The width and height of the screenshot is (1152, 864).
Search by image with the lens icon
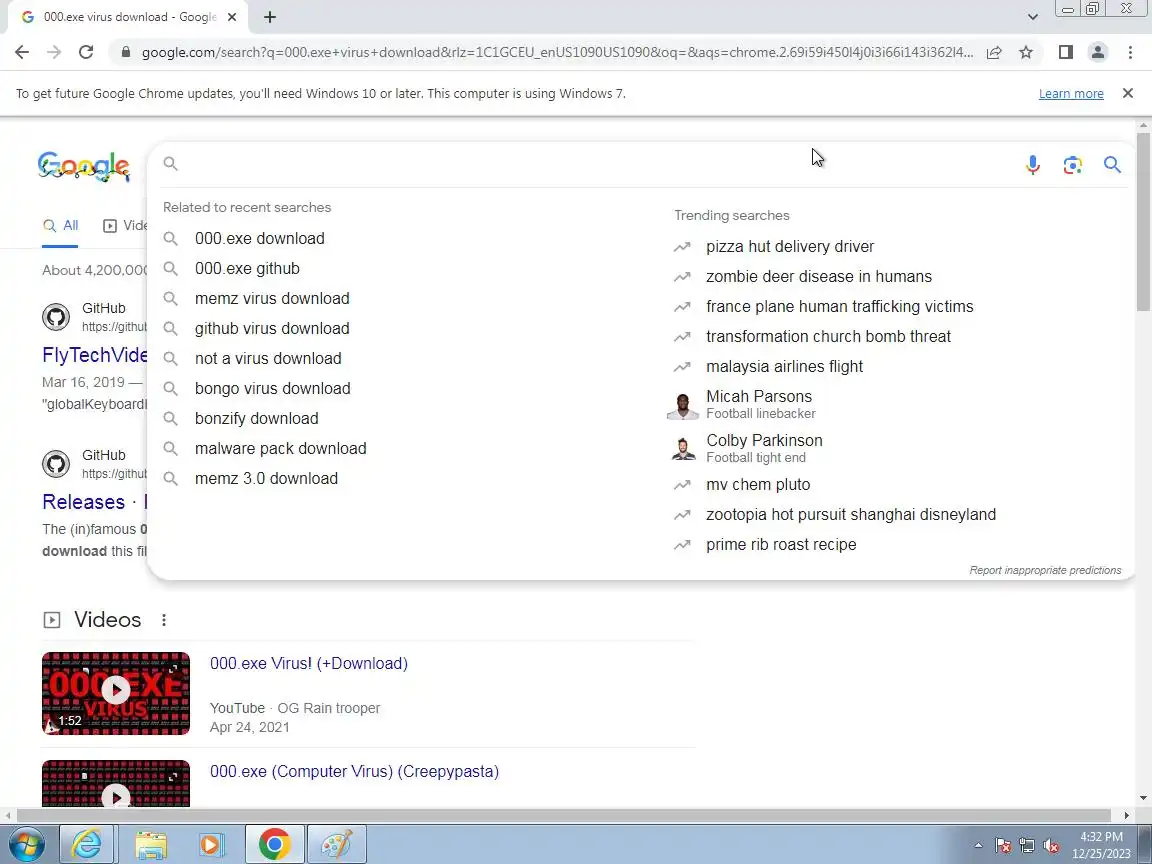(1073, 165)
